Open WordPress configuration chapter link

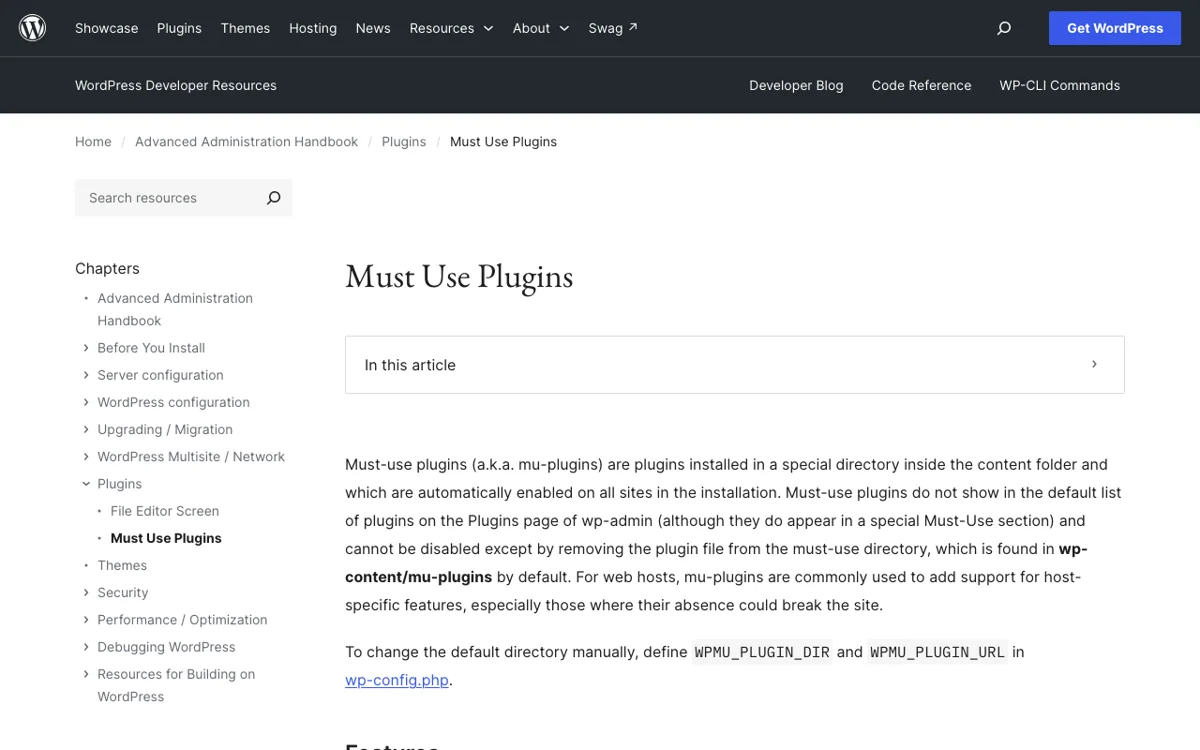(x=173, y=402)
